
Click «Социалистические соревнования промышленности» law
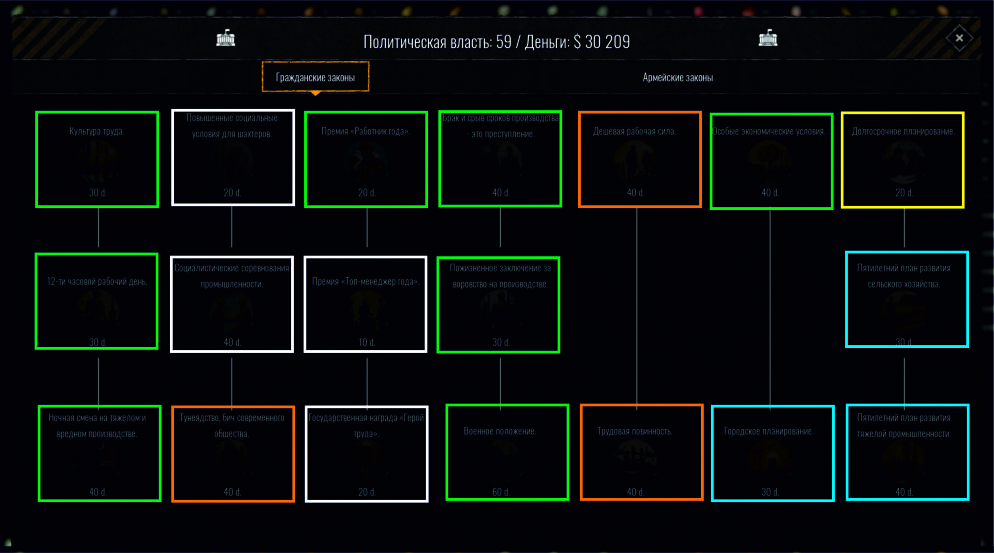click(x=232, y=305)
